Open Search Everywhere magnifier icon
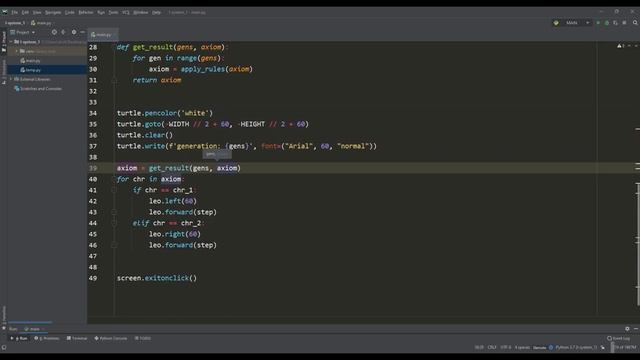The image size is (640, 360). (635, 23)
